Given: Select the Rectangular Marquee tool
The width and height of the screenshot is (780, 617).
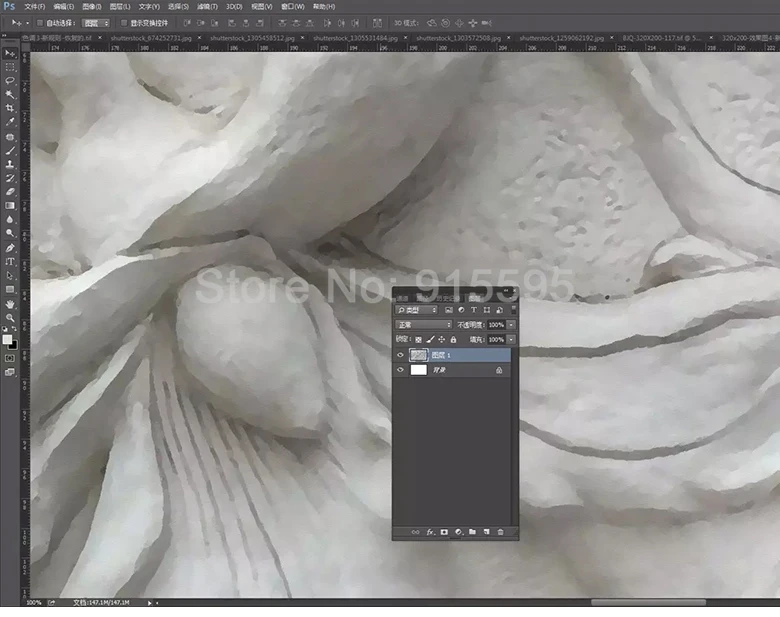Looking at the screenshot, I should 10,67.
